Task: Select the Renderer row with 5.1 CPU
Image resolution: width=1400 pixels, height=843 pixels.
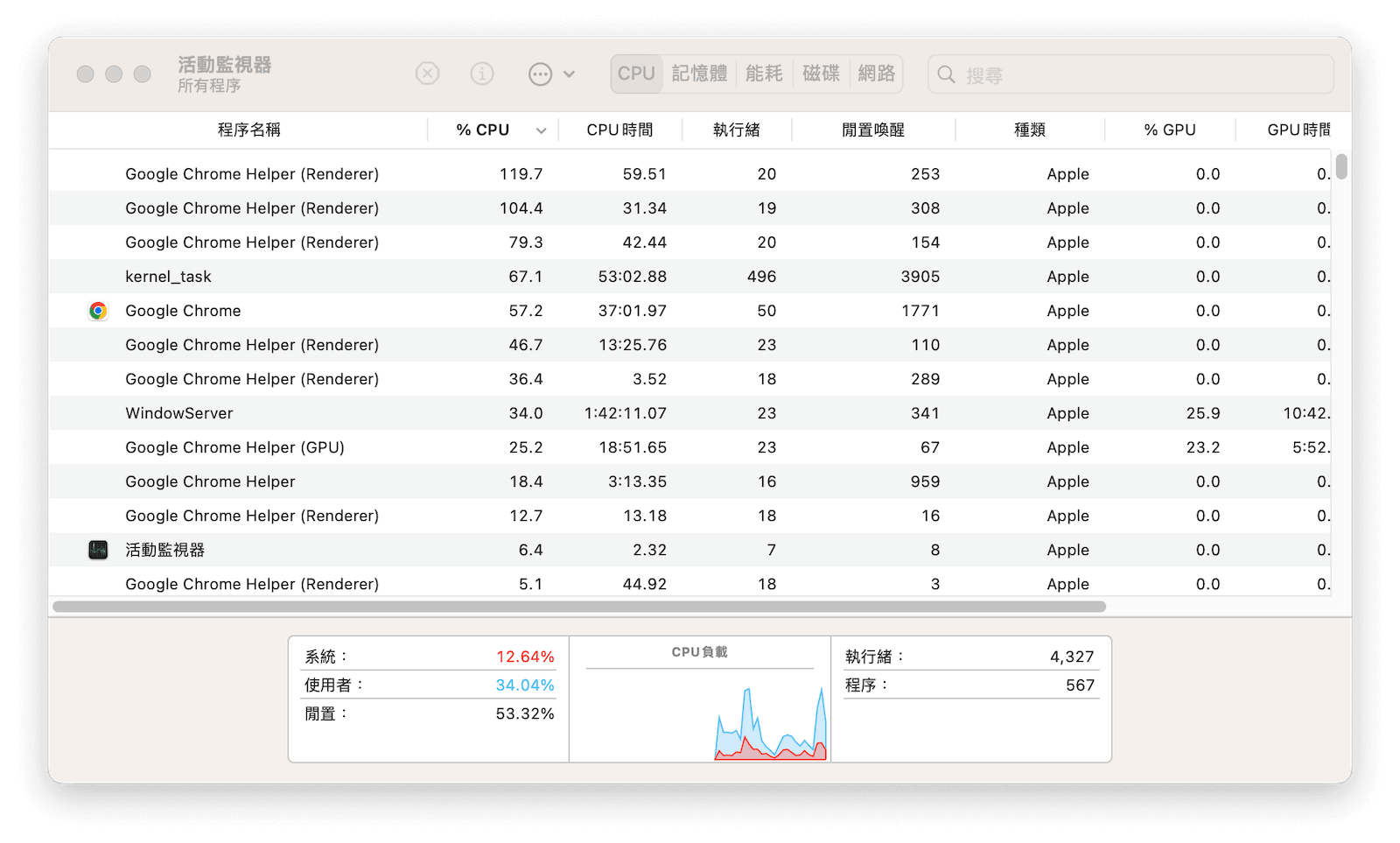Action: point(689,583)
